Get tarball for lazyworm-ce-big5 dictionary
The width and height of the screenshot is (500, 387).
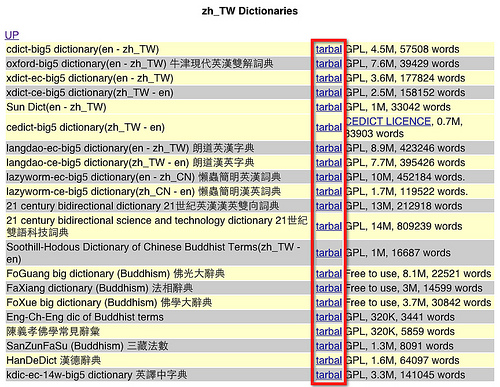pos(329,192)
